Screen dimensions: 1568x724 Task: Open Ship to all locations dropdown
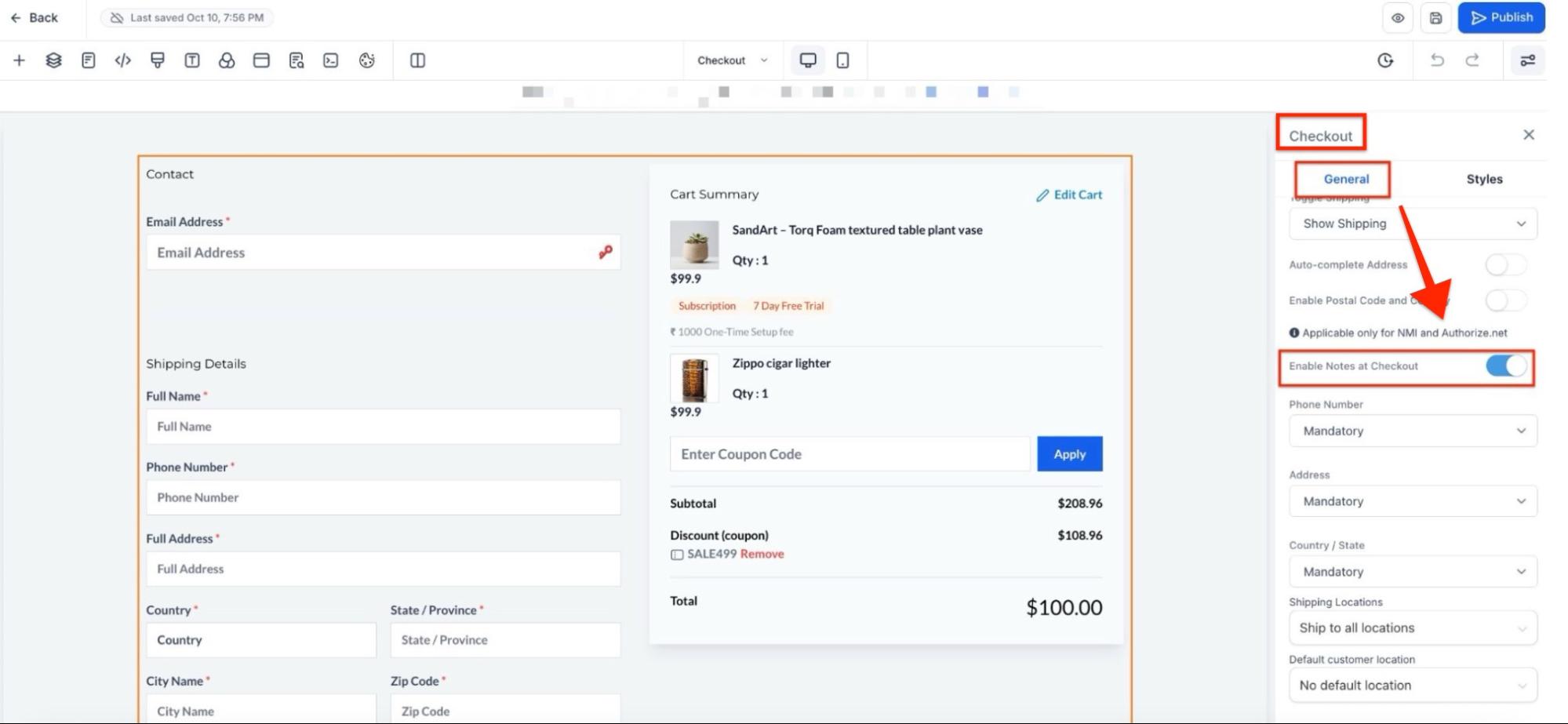(x=1413, y=628)
